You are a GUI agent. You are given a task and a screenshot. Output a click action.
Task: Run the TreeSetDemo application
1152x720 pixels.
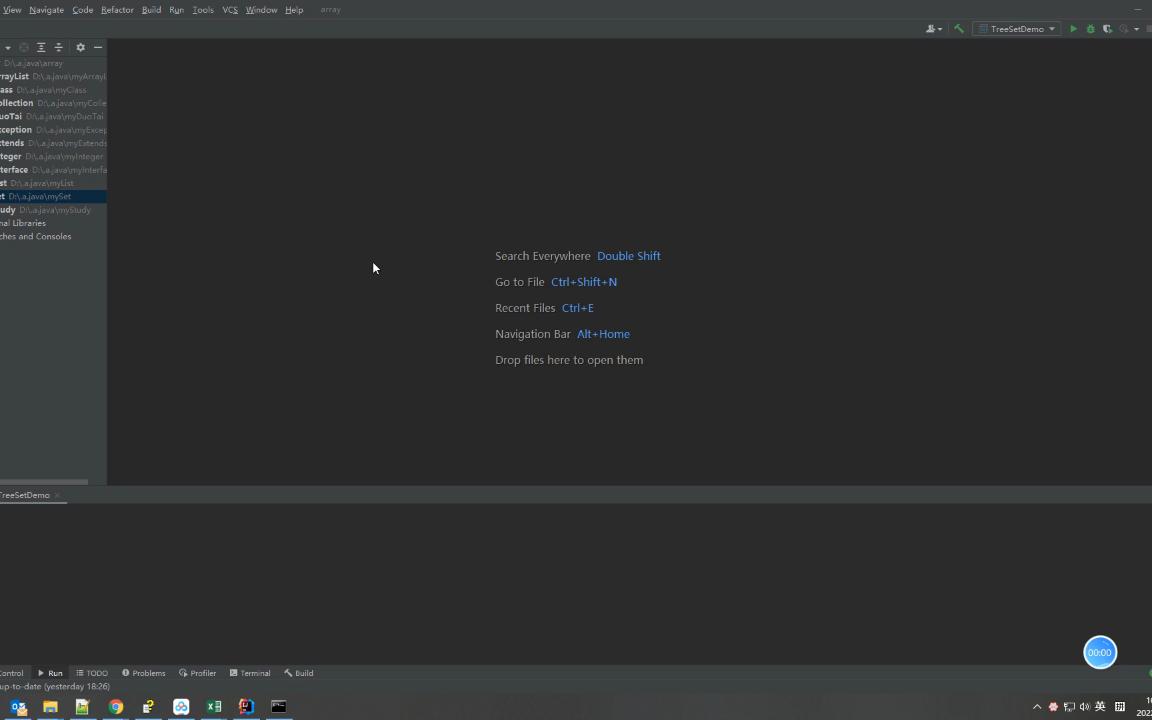pyautogui.click(x=1073, y=28)
